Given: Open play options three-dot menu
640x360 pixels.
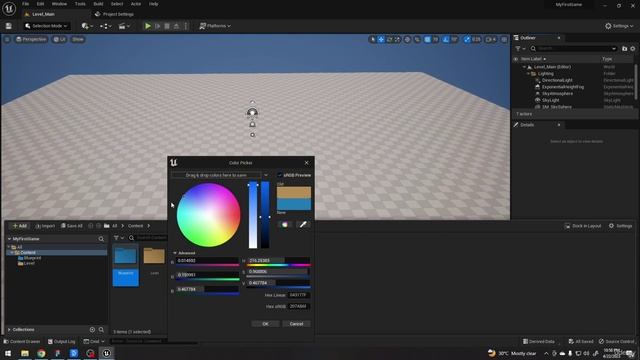Looking at the screenshot, I should [186, 26].
